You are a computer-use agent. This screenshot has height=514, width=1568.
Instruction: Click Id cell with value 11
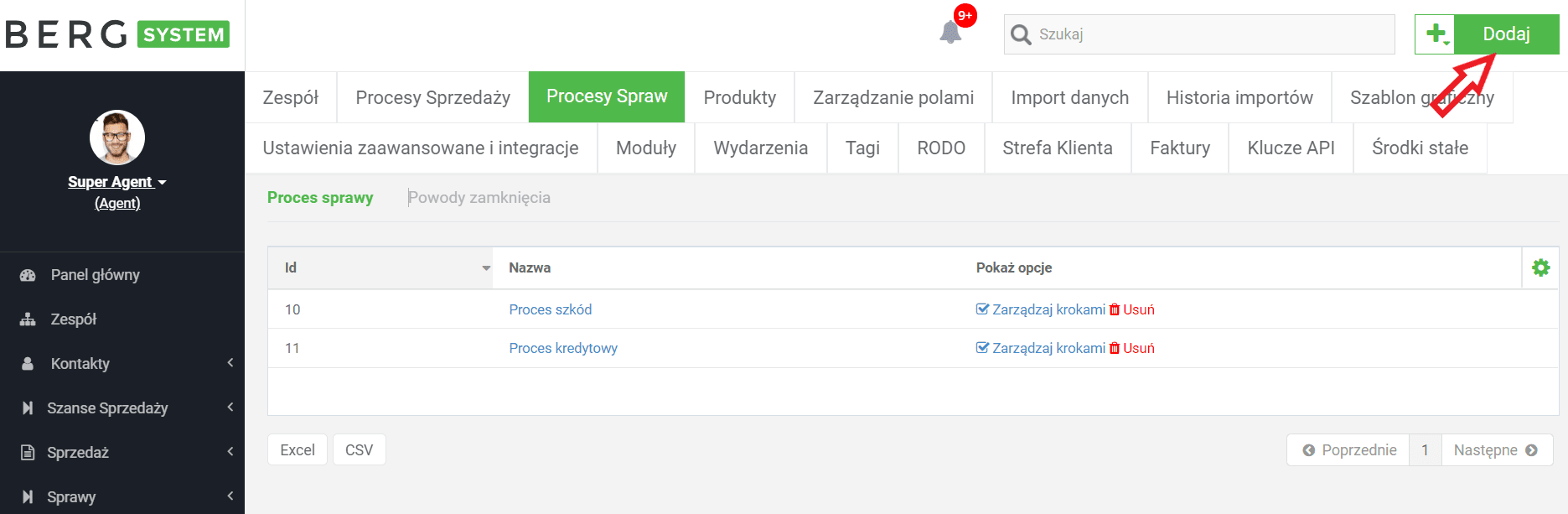coord(292,348)
